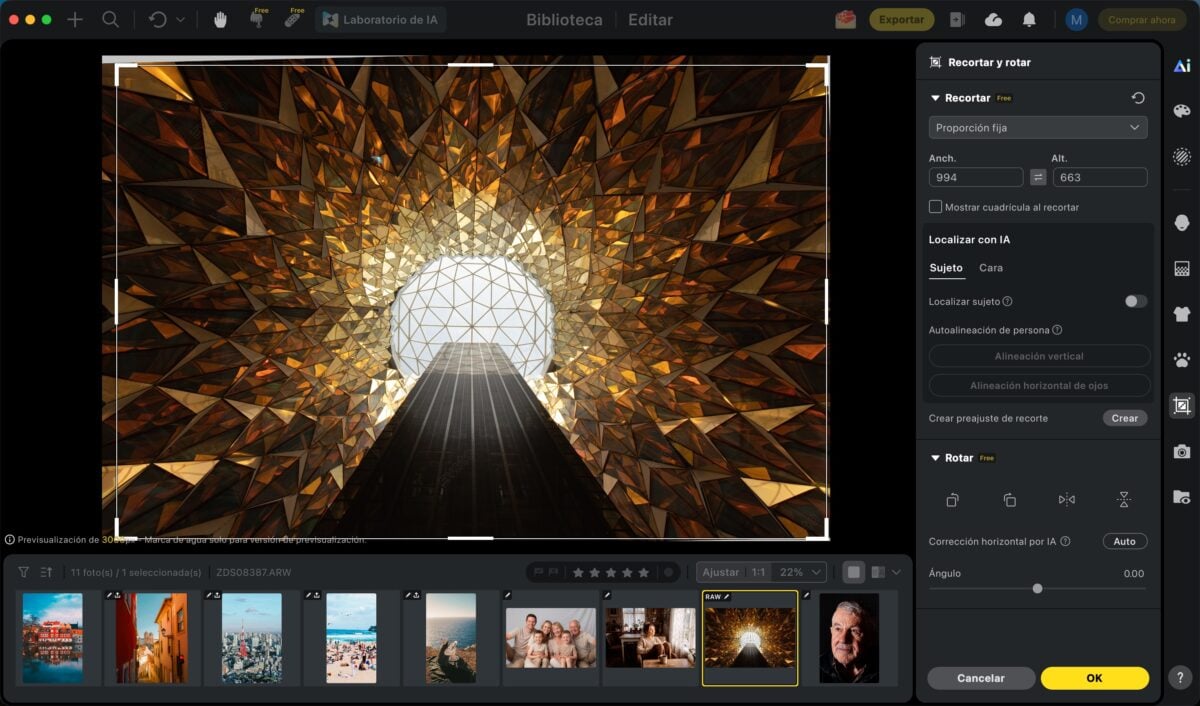The height and width of the screenshot is (706, 1200).
Task: Open the cloud sync icon
Action: [x=993, y=19]
